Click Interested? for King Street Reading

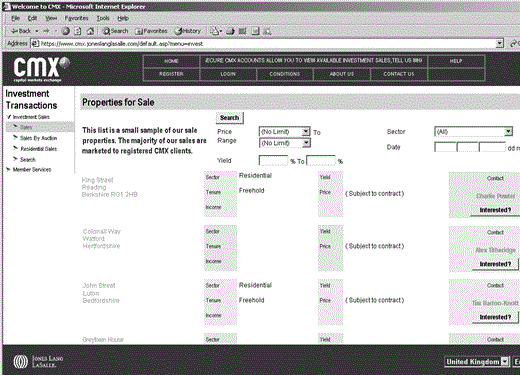coord(495,210)
